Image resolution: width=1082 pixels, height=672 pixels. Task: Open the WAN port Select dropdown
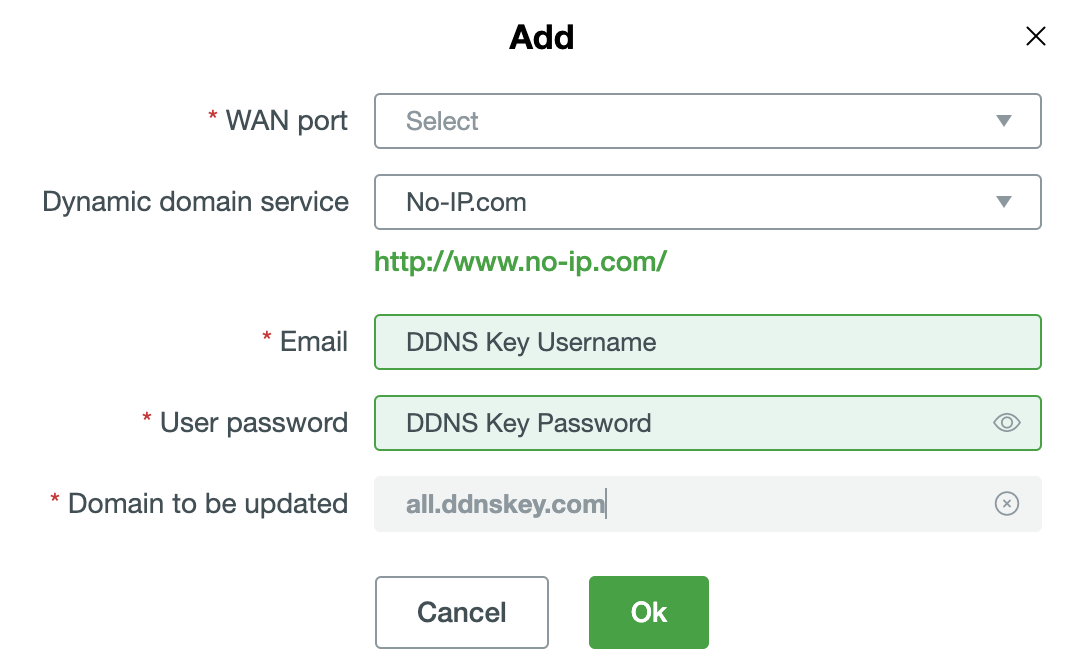tap(708, 121)
